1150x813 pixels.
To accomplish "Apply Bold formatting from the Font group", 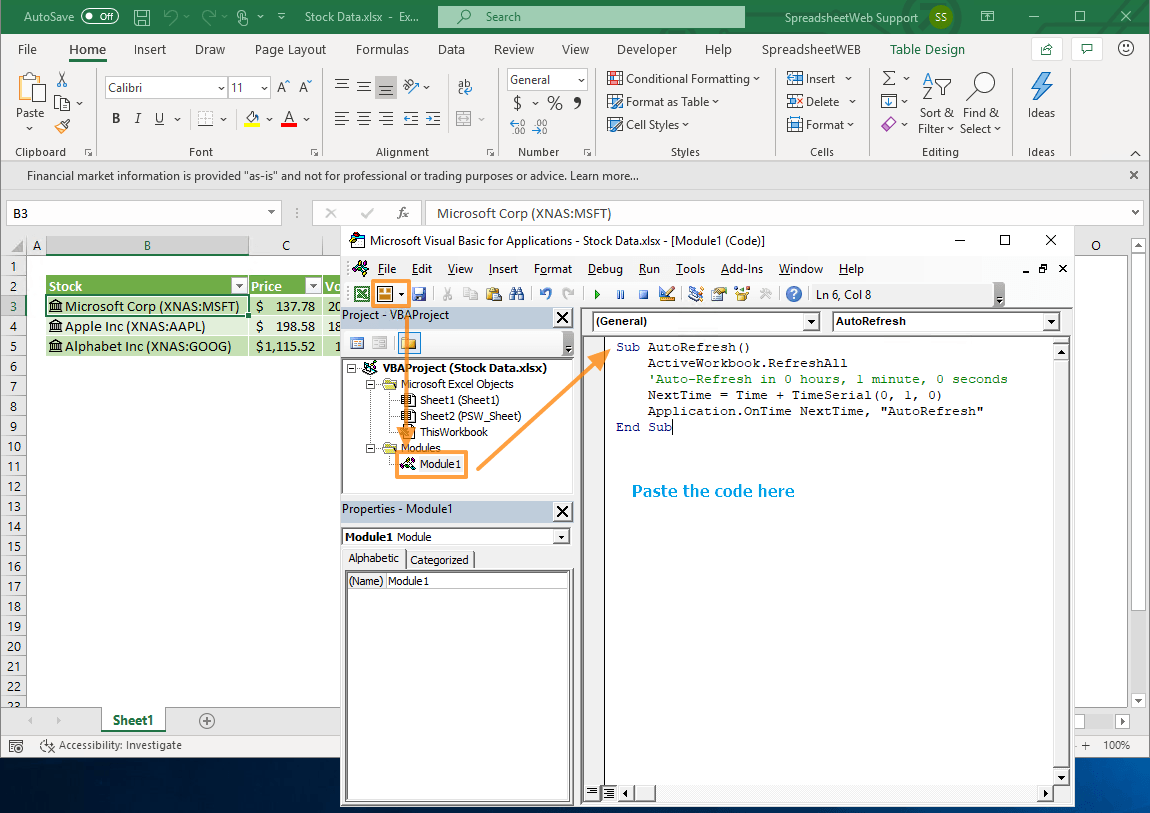I will coord(115,118).
